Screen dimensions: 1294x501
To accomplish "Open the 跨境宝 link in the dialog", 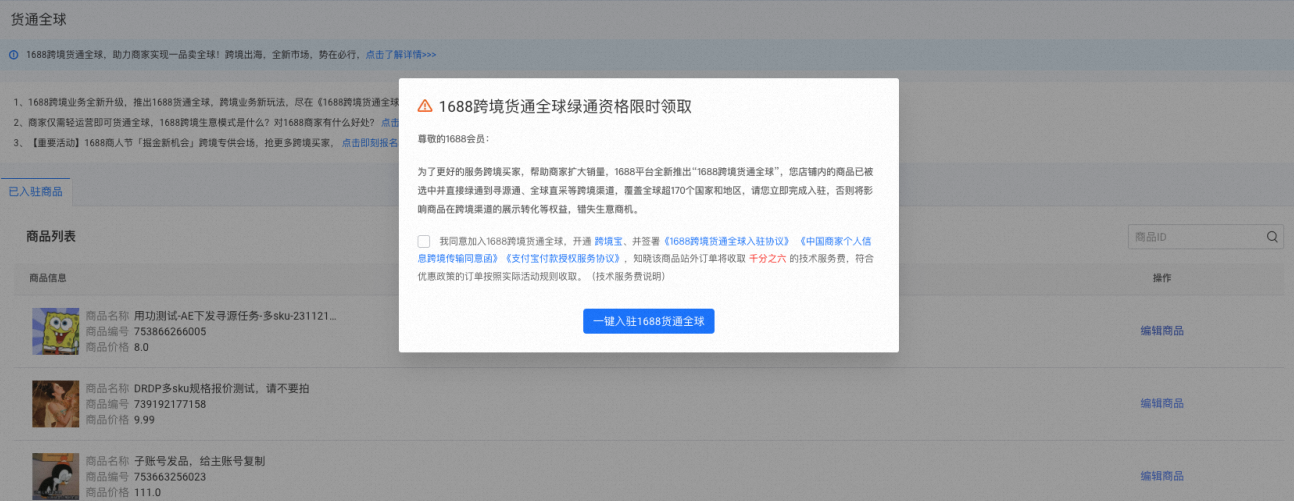I will click(608, 241).
